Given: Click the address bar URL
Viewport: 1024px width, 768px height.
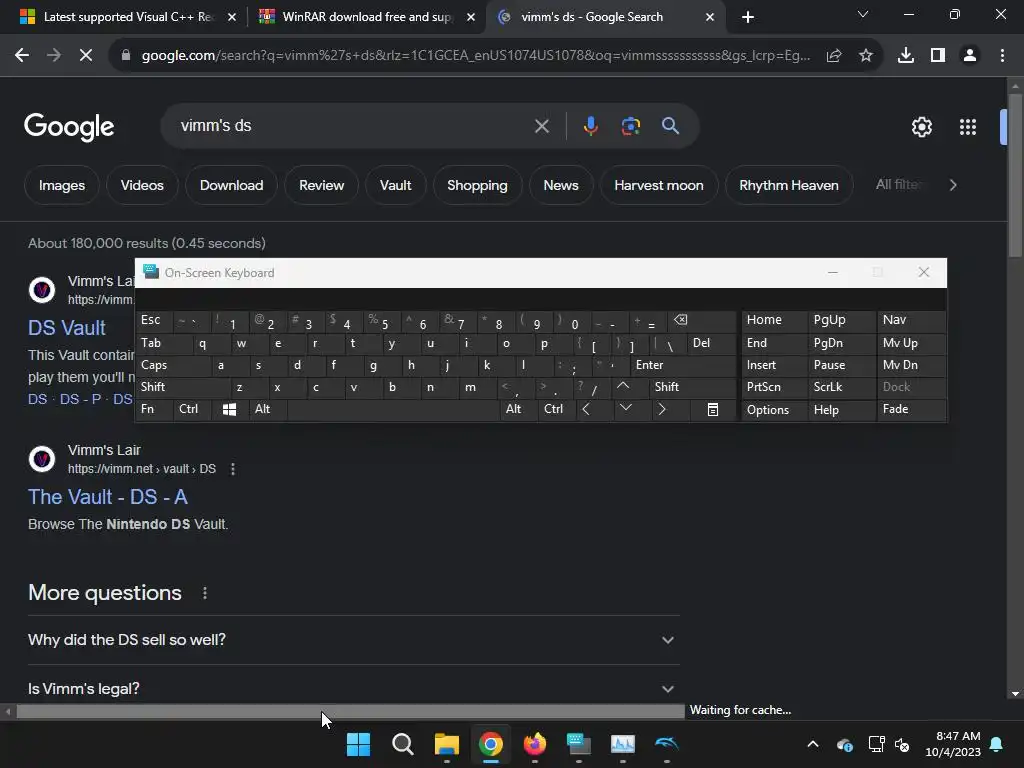Looking at the screenshot, I should [475, 56].
